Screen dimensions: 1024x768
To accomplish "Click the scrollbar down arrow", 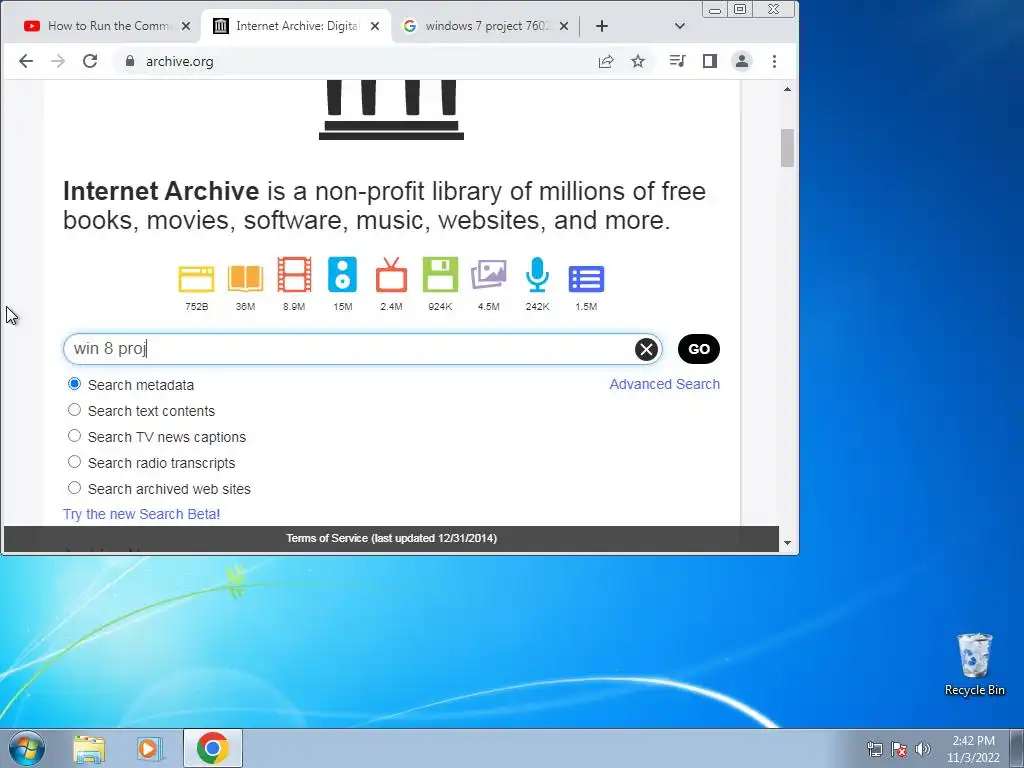I will [x=787, y=543].
